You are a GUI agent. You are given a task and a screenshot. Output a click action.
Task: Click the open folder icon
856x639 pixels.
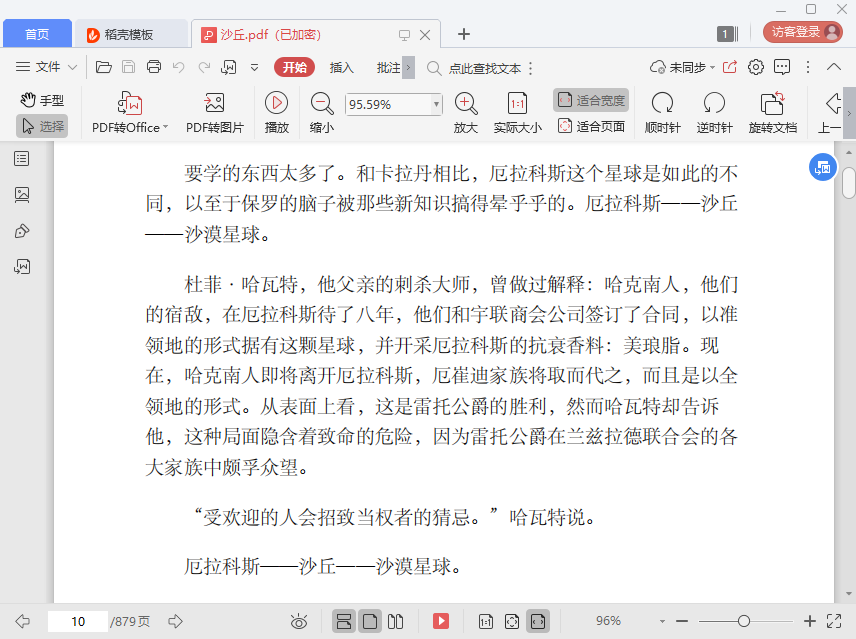tap(104, 67)
